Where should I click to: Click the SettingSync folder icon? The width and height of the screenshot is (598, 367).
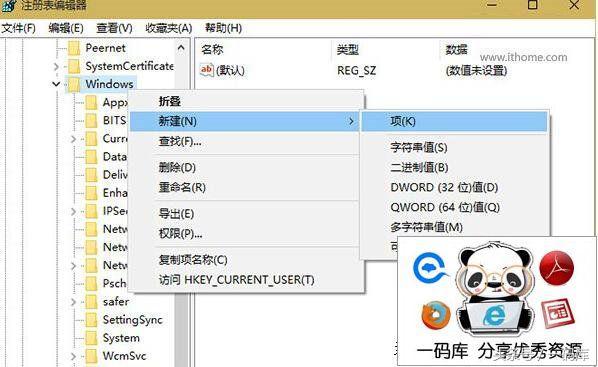(91, 320)
